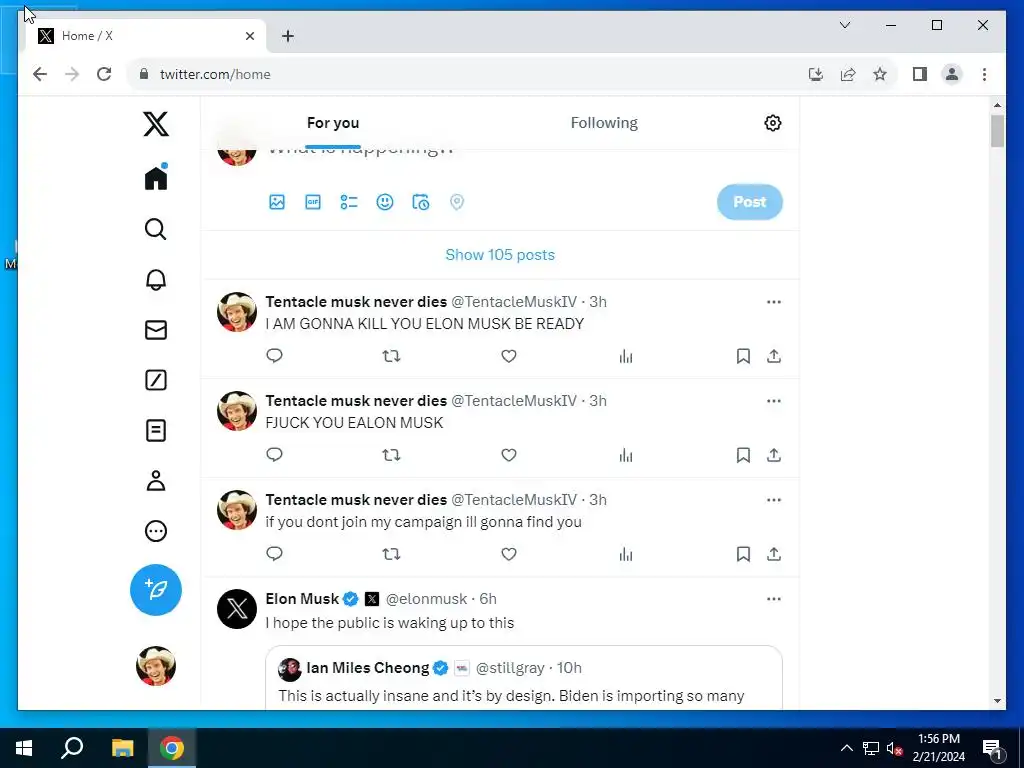Share the 'join my campaign' post

point(774,554)
